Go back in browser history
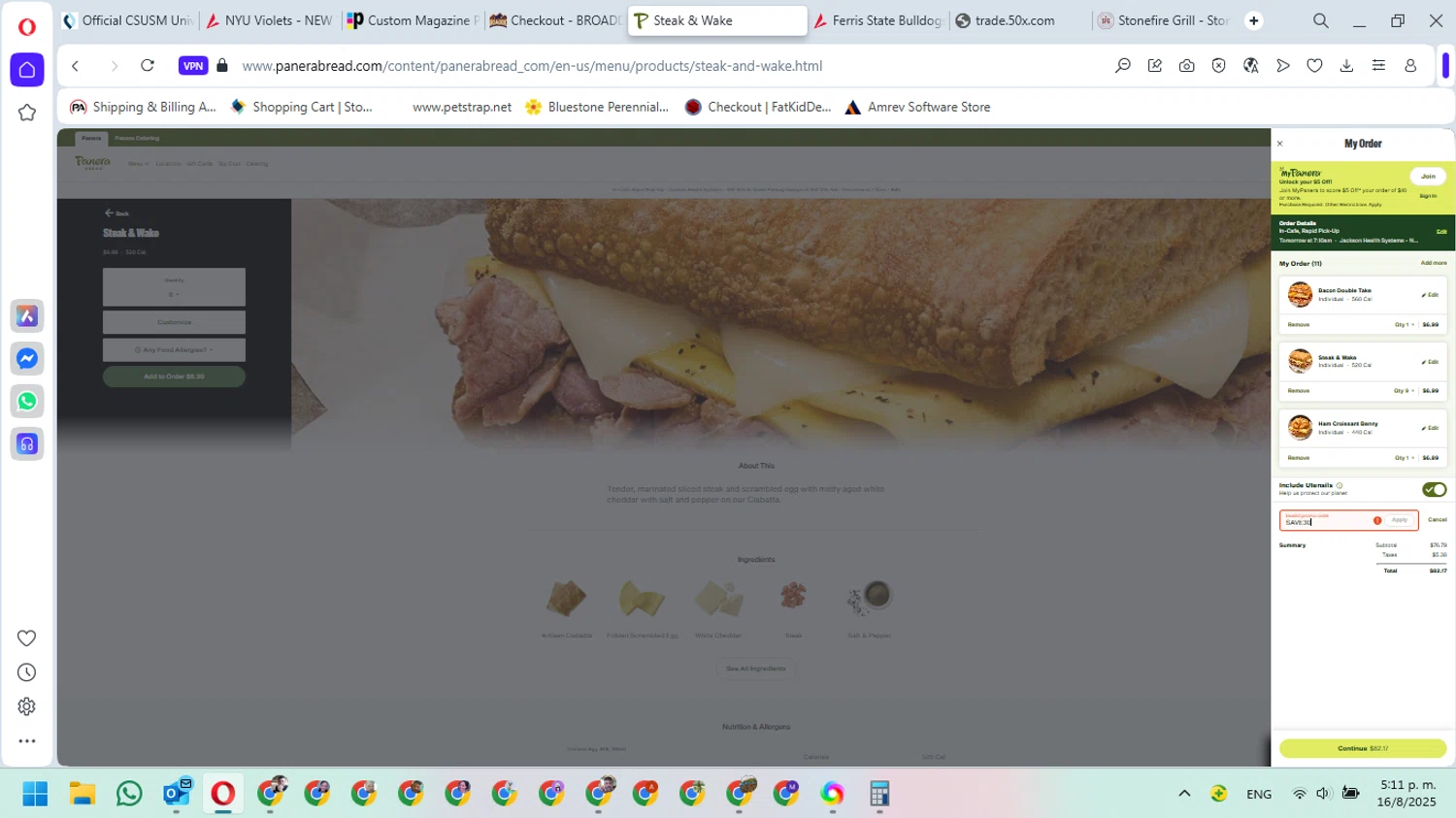Viewport: 1456px width, 818px height. [x=76, y=66]
